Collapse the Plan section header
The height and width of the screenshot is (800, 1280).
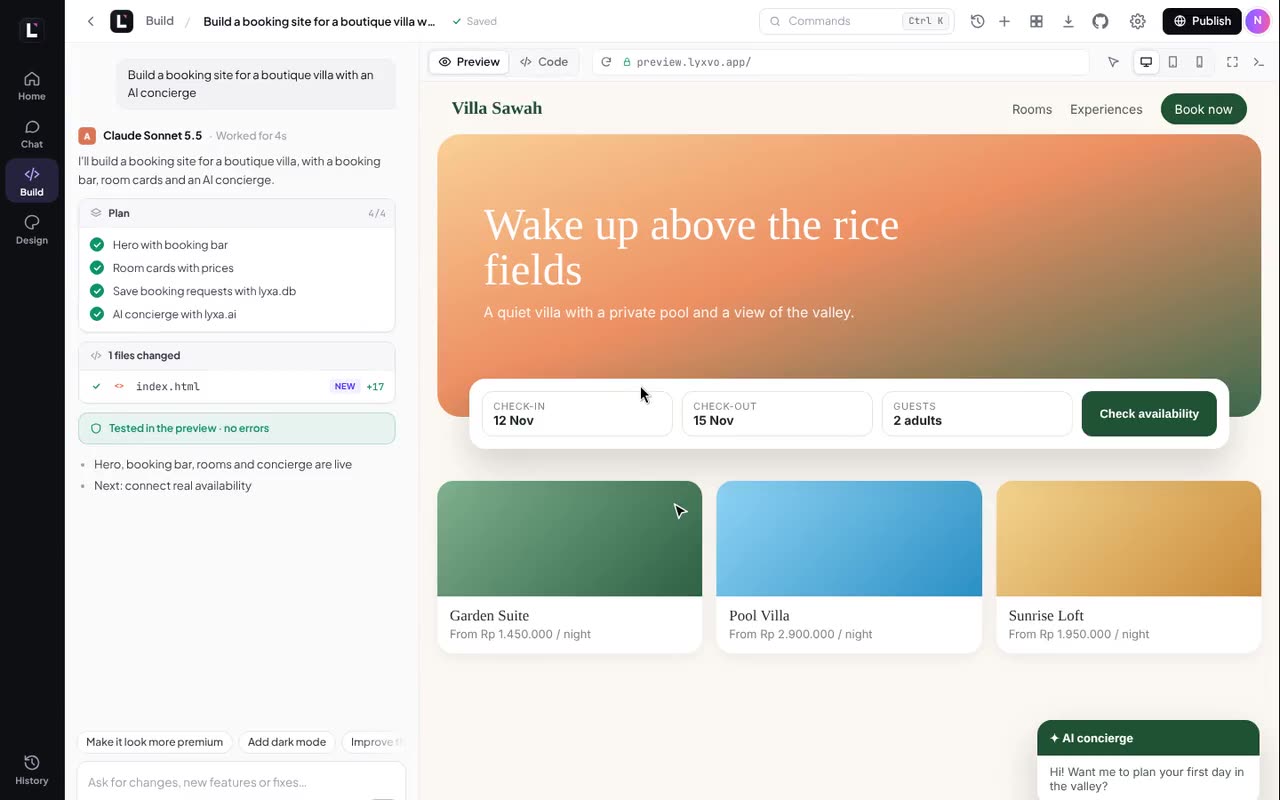pyautogui.click(x=237, y=213)
